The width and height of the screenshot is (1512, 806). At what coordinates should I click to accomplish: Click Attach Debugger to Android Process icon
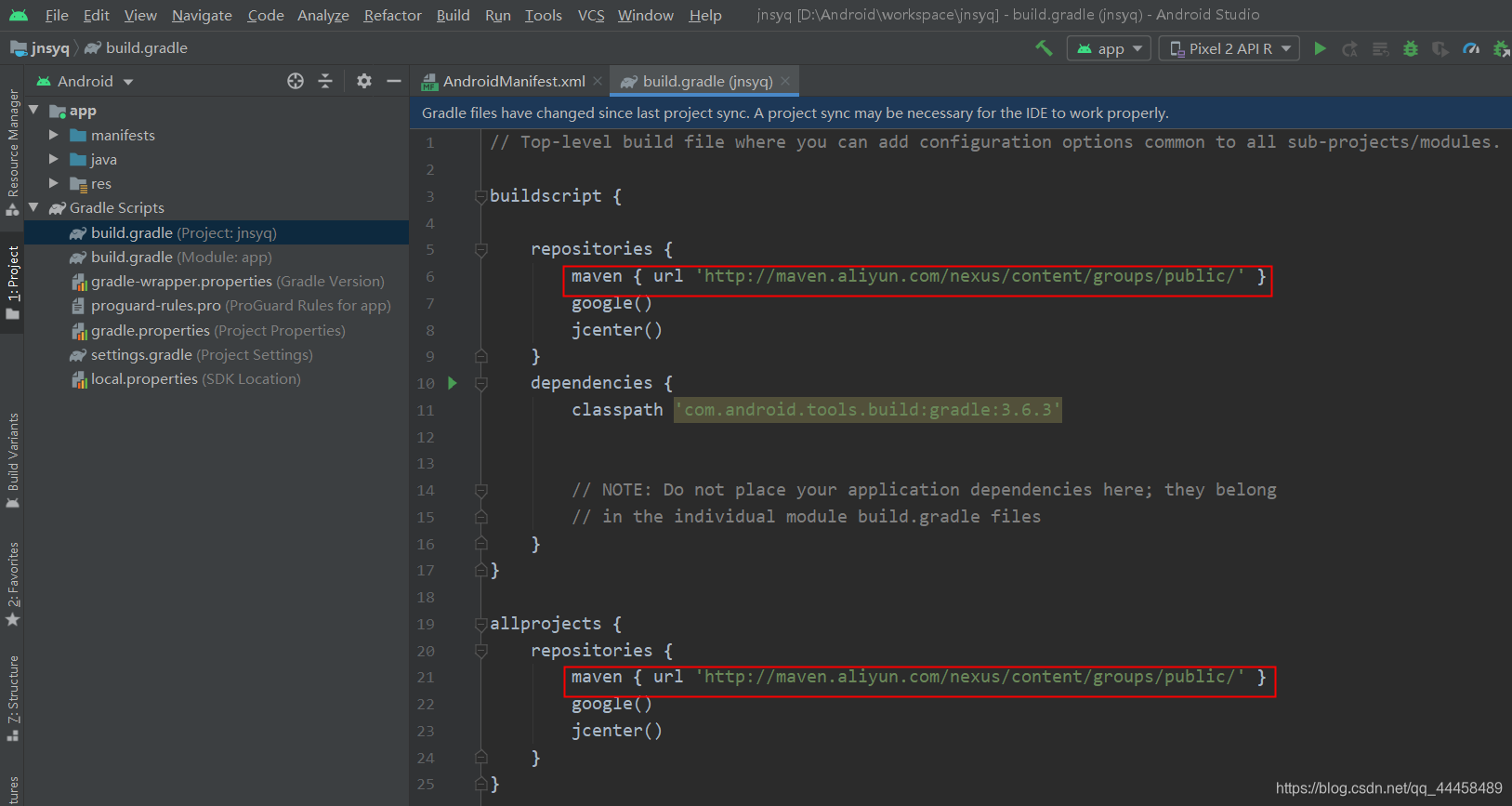pos(1501,48)
